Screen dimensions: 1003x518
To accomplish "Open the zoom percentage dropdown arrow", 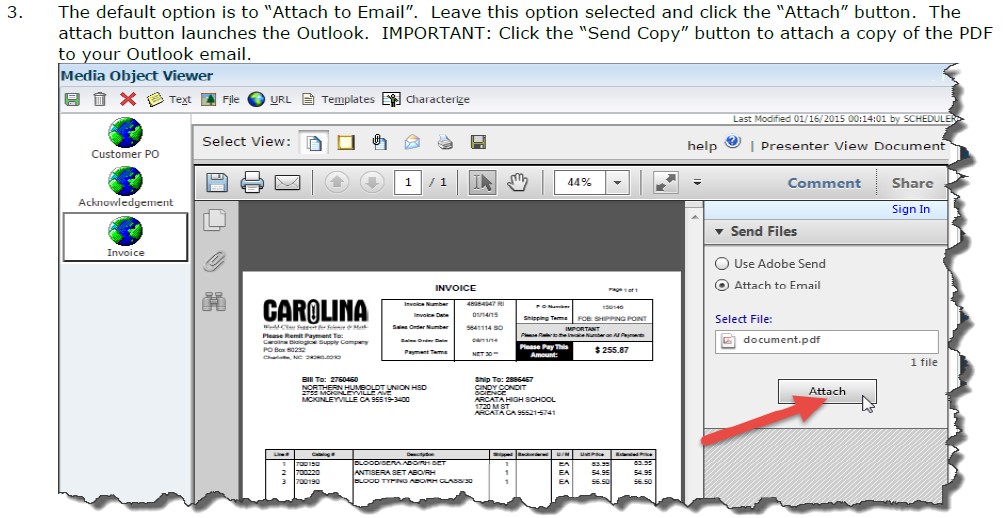I will [617, 182].
